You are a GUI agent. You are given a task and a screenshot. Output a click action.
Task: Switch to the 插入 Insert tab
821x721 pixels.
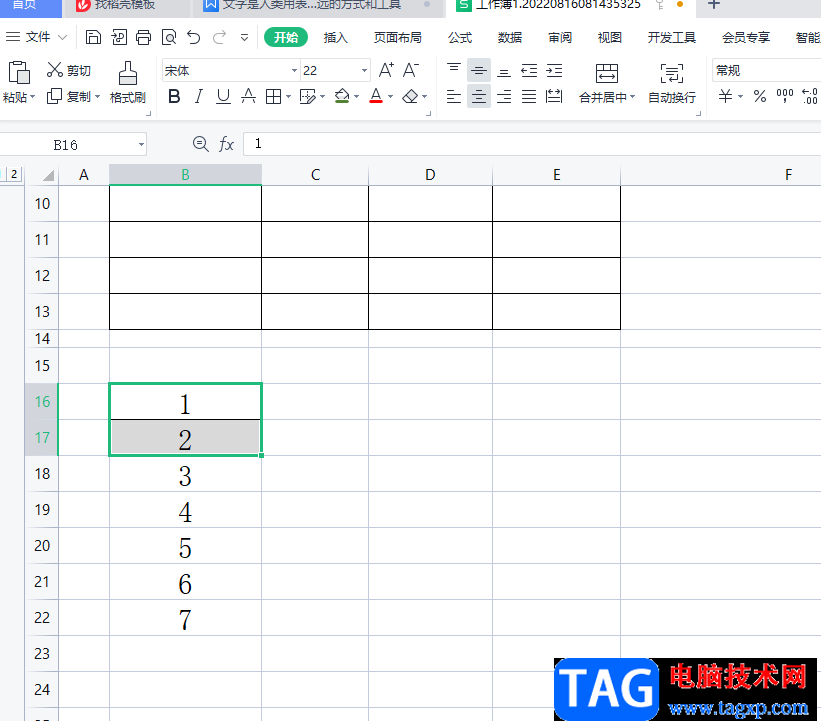coord(335,37)
